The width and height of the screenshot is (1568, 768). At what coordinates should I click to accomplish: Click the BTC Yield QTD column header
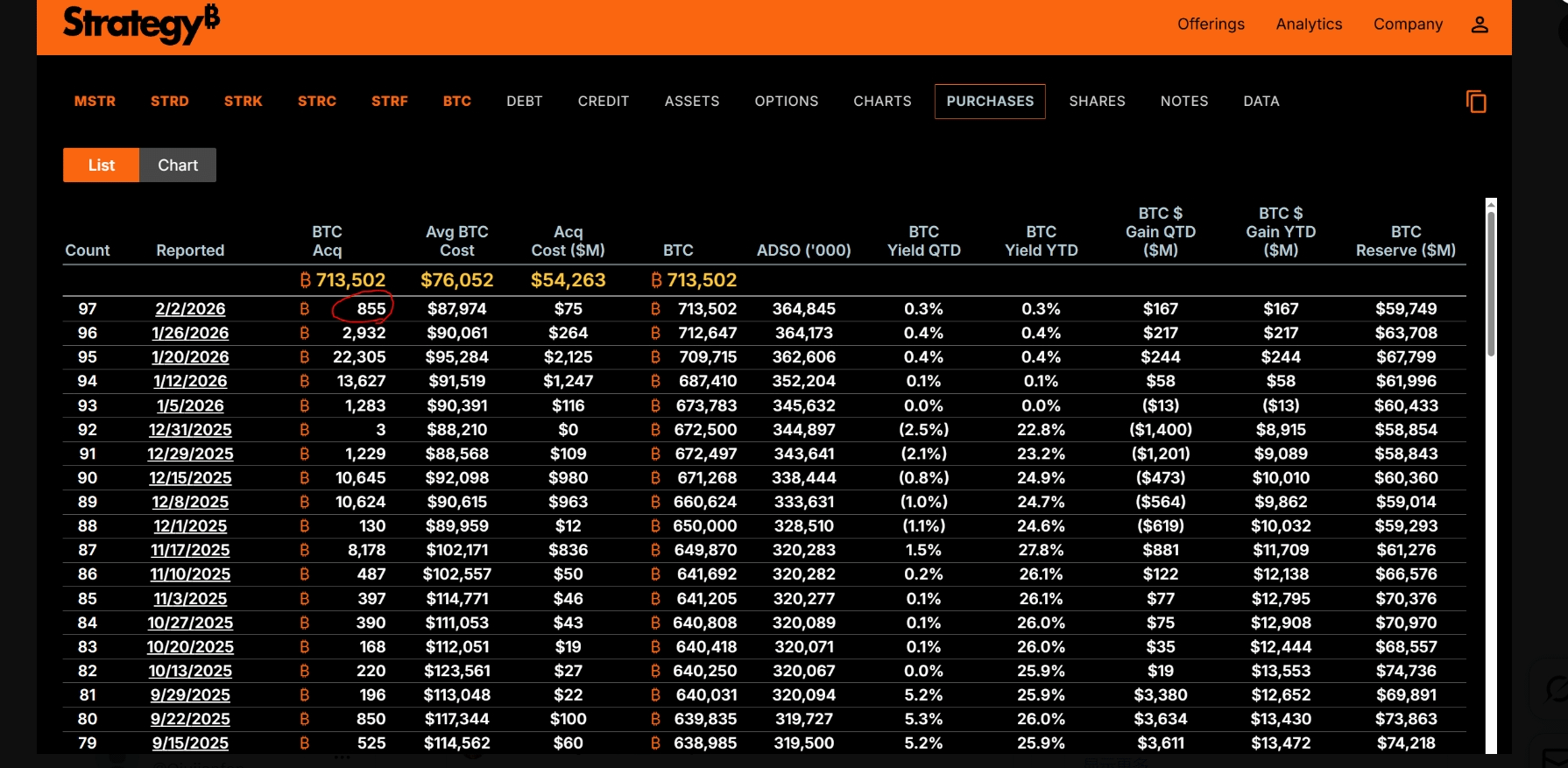point(923,241)
